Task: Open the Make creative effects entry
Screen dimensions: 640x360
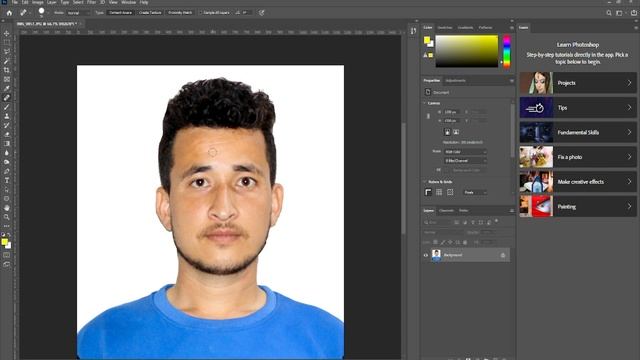Action: pos(578,182)
